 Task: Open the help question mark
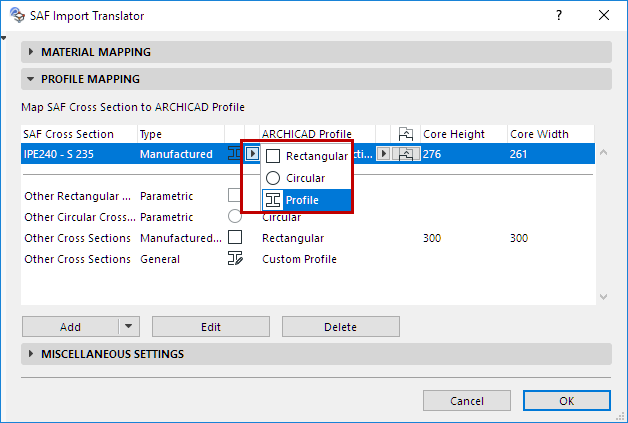559,16
